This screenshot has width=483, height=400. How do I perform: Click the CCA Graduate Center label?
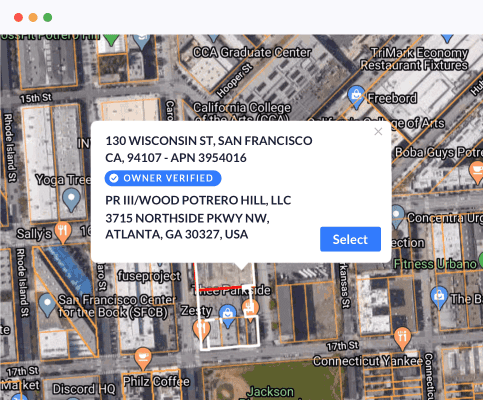(x=252, y=53)
